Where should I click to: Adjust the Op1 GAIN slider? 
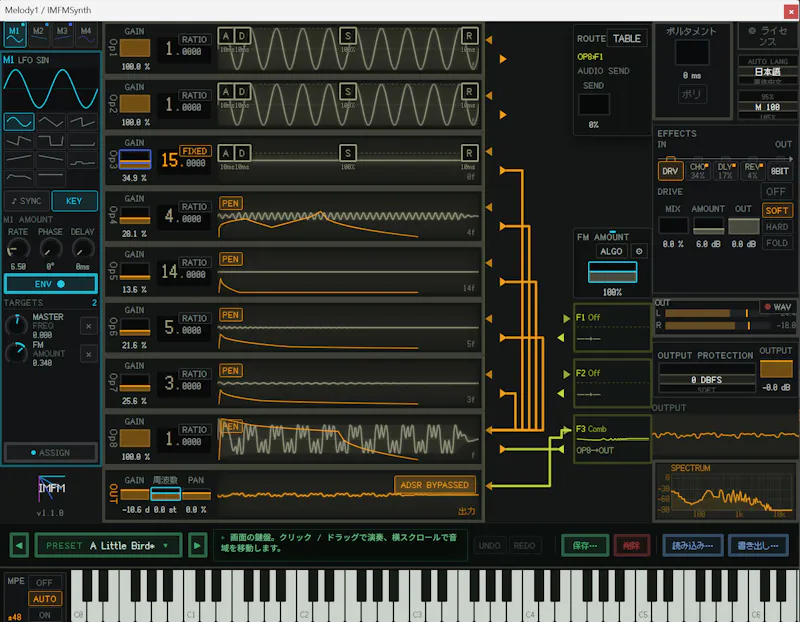(x=135, y=48)
